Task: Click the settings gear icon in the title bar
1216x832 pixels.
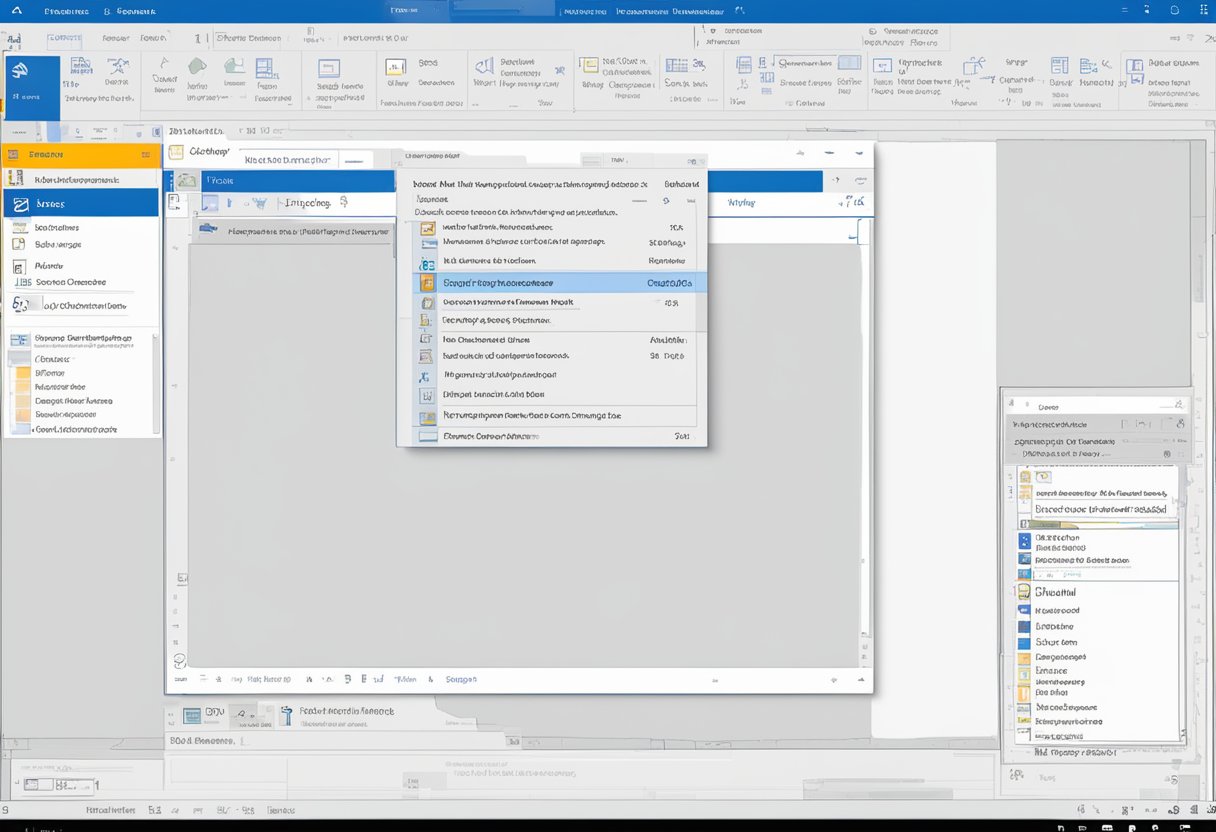Action: tap(1173, 10)
